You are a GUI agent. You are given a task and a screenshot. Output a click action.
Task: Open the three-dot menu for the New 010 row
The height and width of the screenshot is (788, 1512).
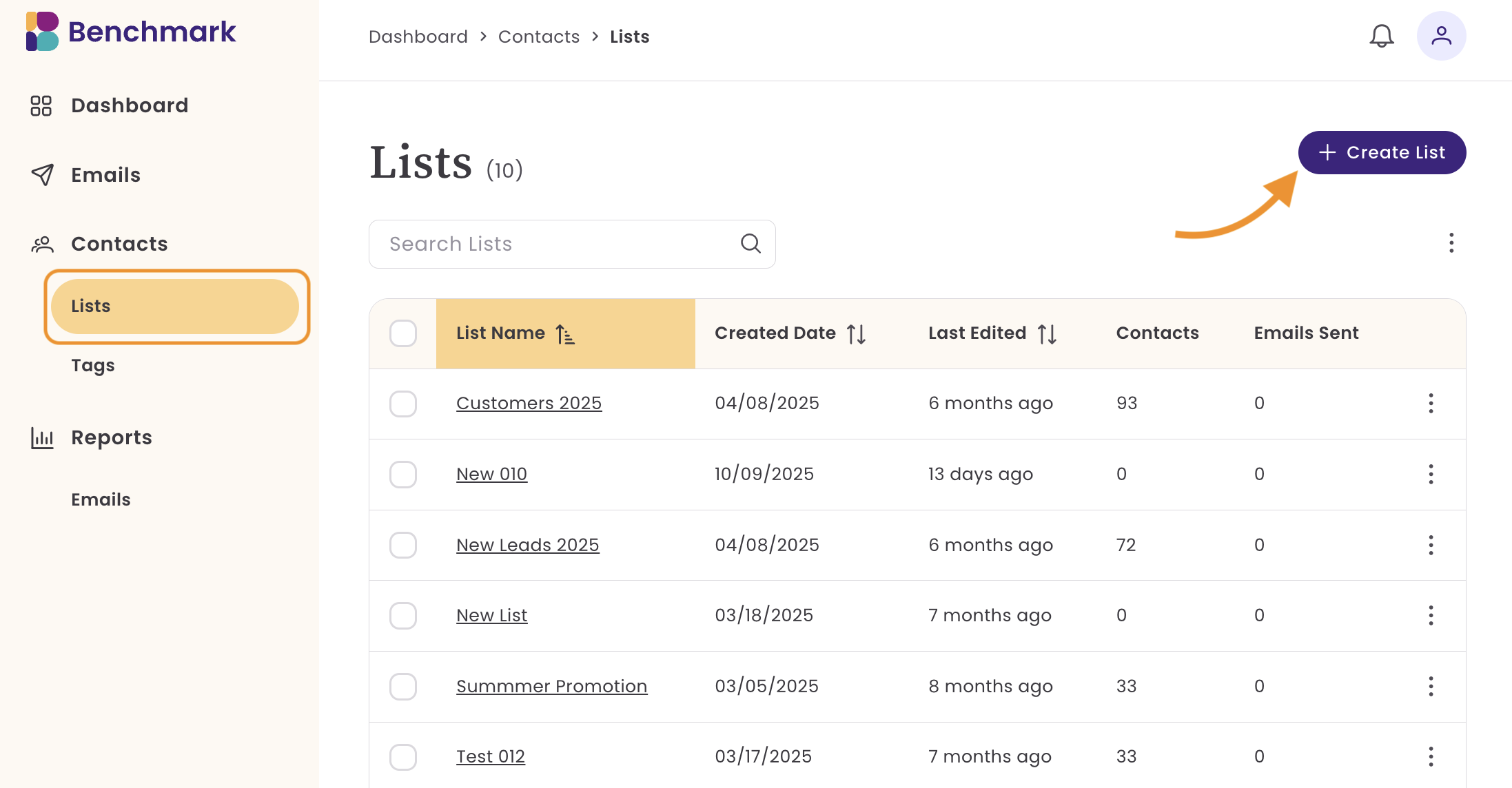pyautogui.click(x=1431, y=474)
